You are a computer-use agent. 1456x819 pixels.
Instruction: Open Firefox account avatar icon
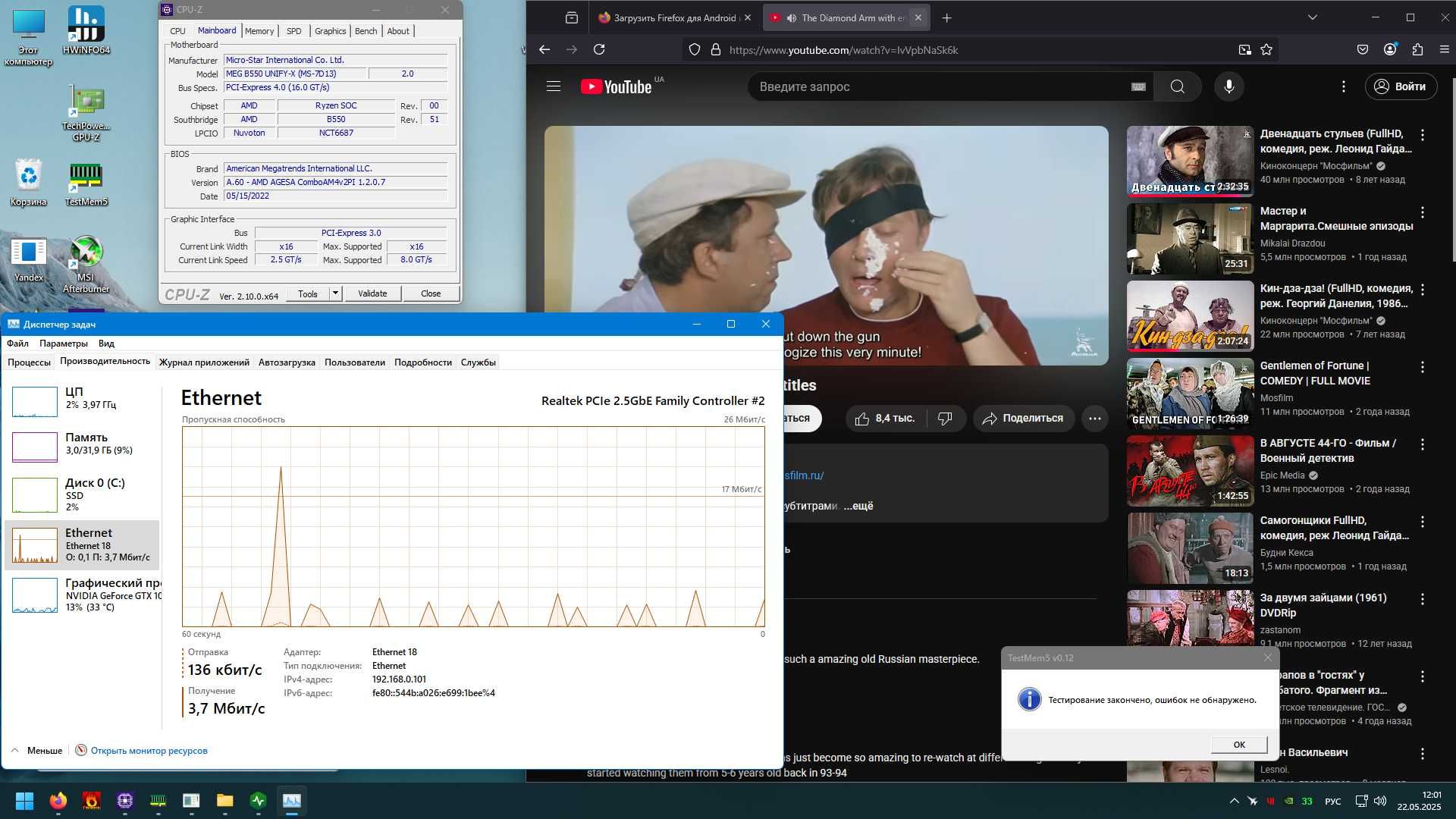(1390, 49)
